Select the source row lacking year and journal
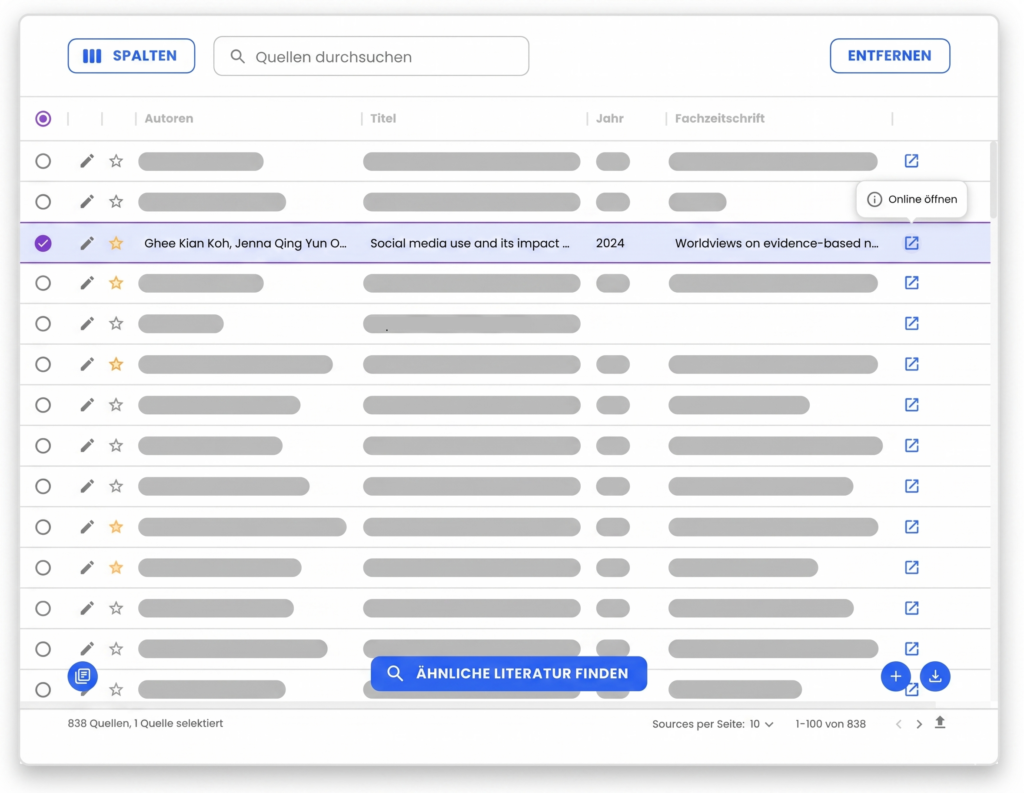 point(43,323)
